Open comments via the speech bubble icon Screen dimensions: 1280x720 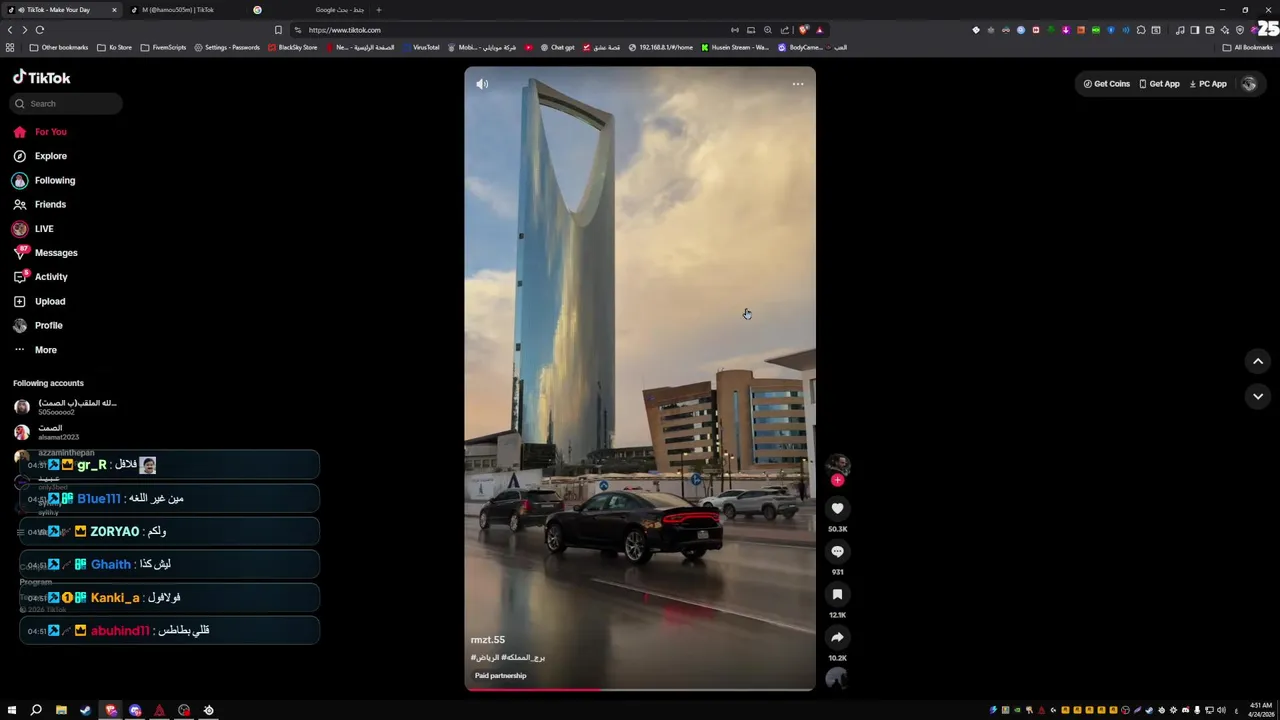pos(837,551)
